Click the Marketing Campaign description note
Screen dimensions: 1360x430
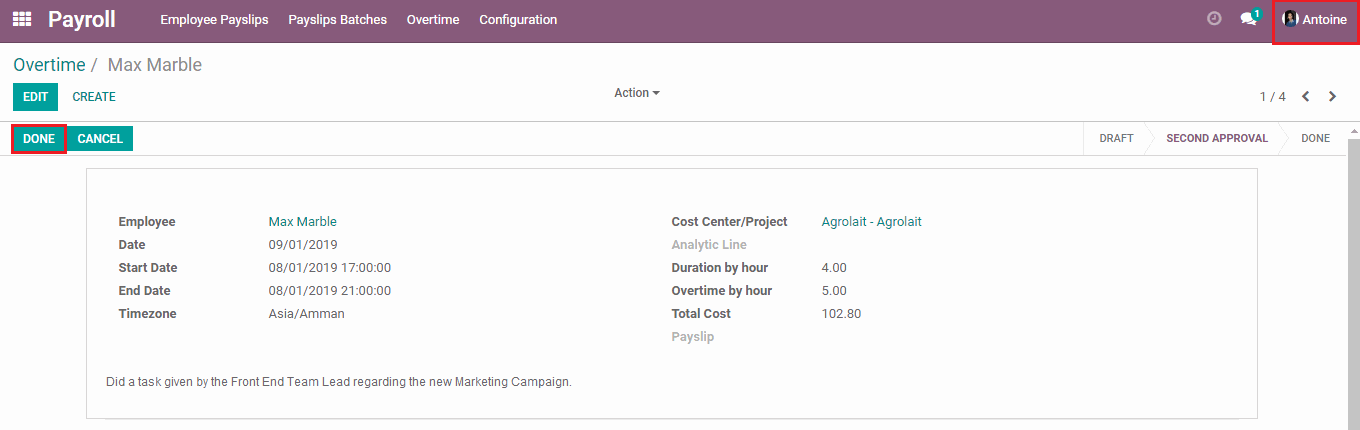tap(339, 382)
